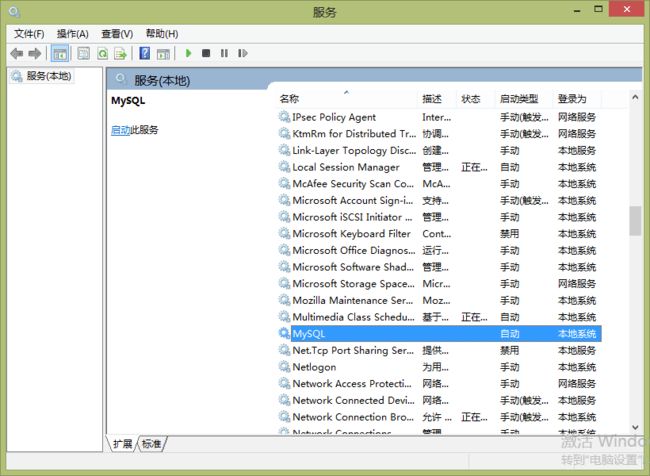Open the Properties toolbar icon
The width and height of the screenshot is (650, 476).
(84, 53)
